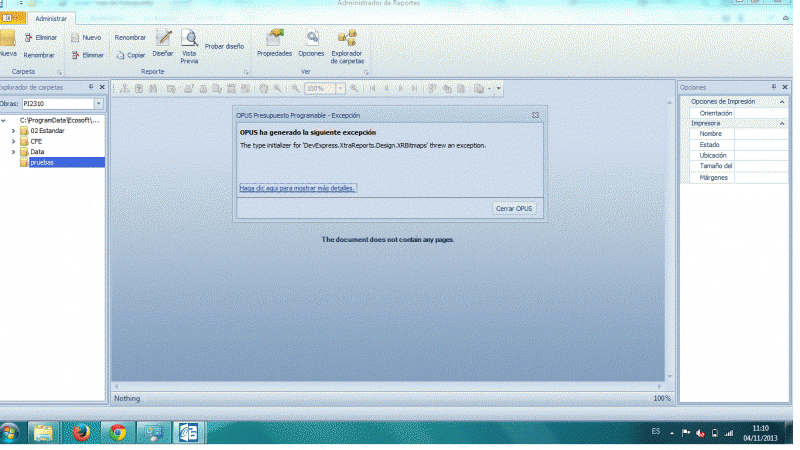Click the Opciones ribbon icon
Viewport: 800px width, 450px height.
point(312,42)
